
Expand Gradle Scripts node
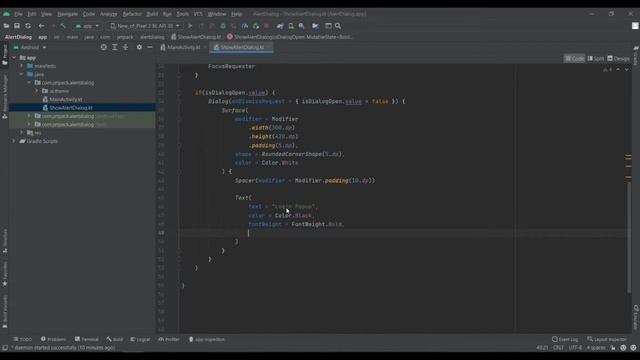pos(14,141)
